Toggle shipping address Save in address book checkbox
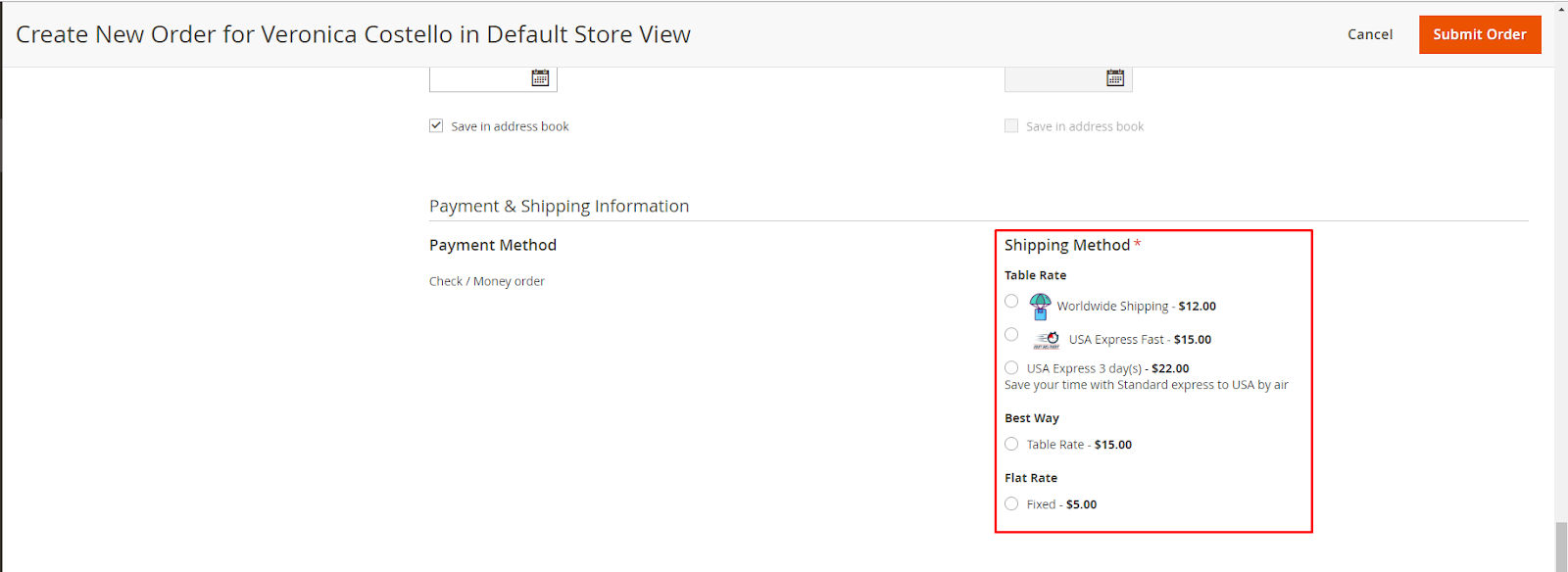The width and height of the screenshot is (1568, 572). click(1011, 125)
